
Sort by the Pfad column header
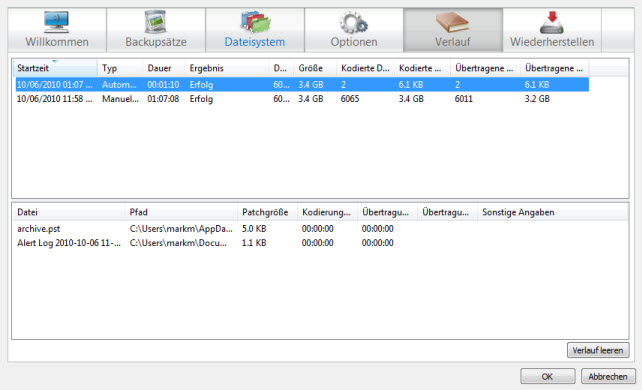pyautogui.click(x=181, y=212)
